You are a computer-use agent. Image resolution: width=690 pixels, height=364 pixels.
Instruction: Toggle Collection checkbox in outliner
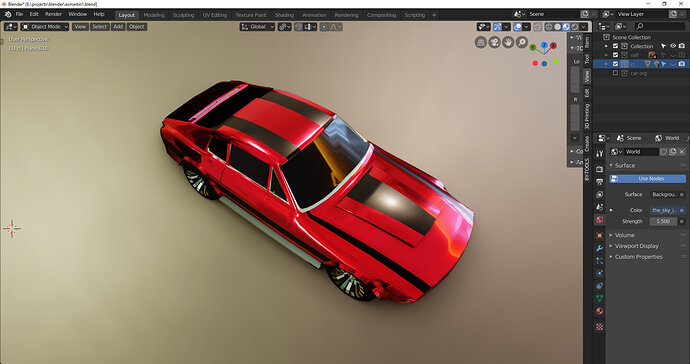coord(616,46)
